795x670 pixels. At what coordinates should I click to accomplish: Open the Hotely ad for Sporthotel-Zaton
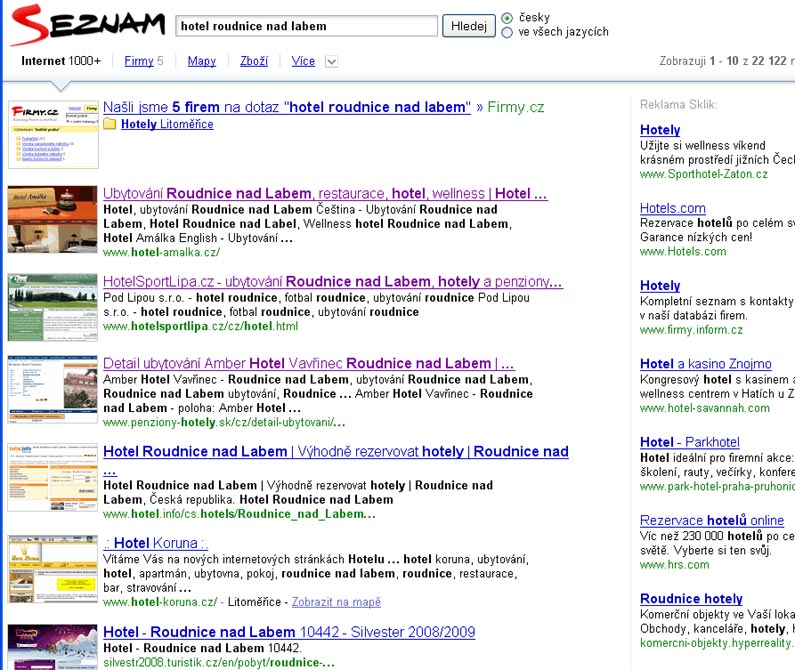pyautogui.click(x=660, y=130)
